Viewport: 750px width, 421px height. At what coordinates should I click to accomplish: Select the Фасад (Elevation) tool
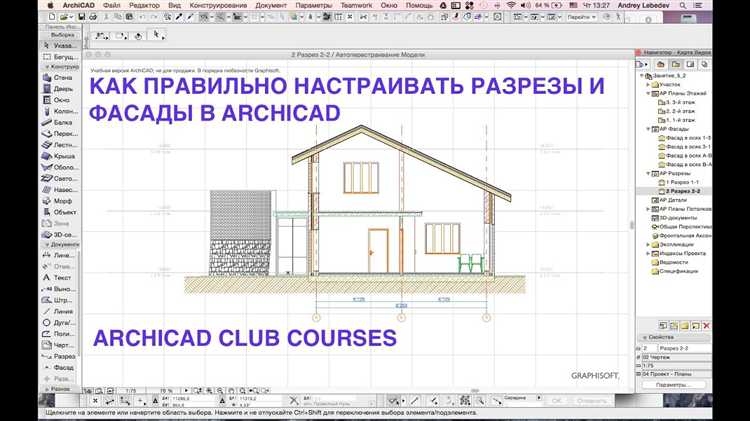58,367
